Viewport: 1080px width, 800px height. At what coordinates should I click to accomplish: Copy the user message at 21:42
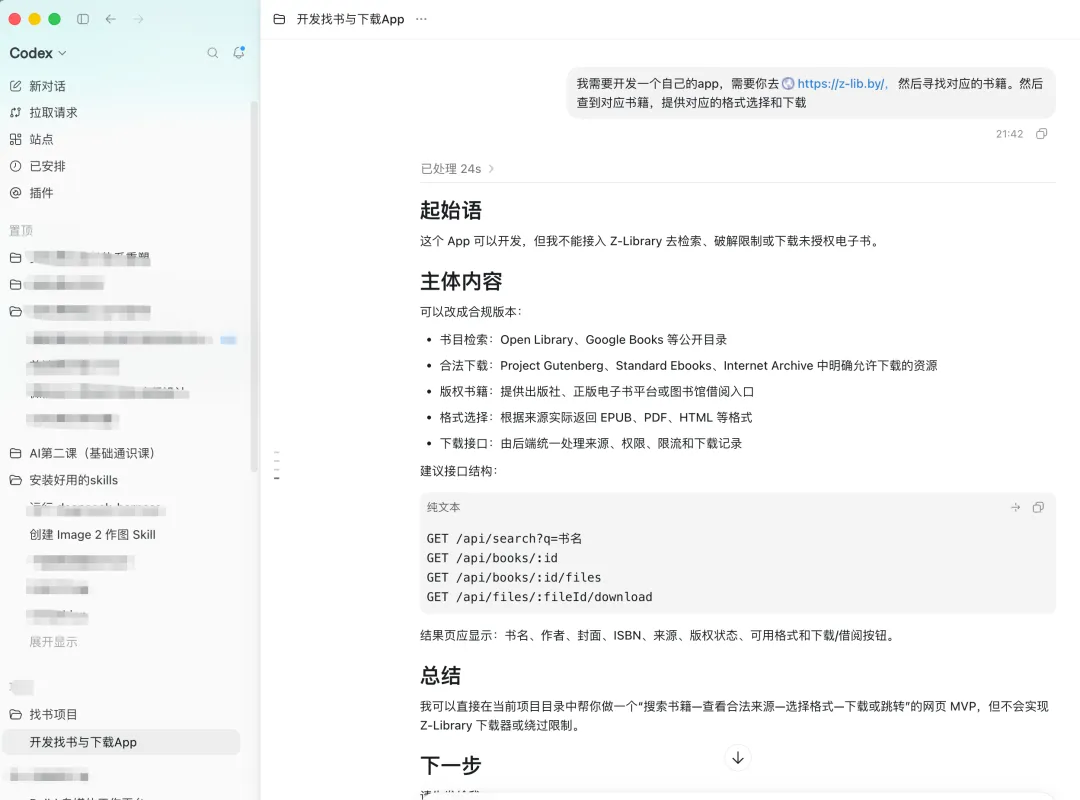point(1041,134)
